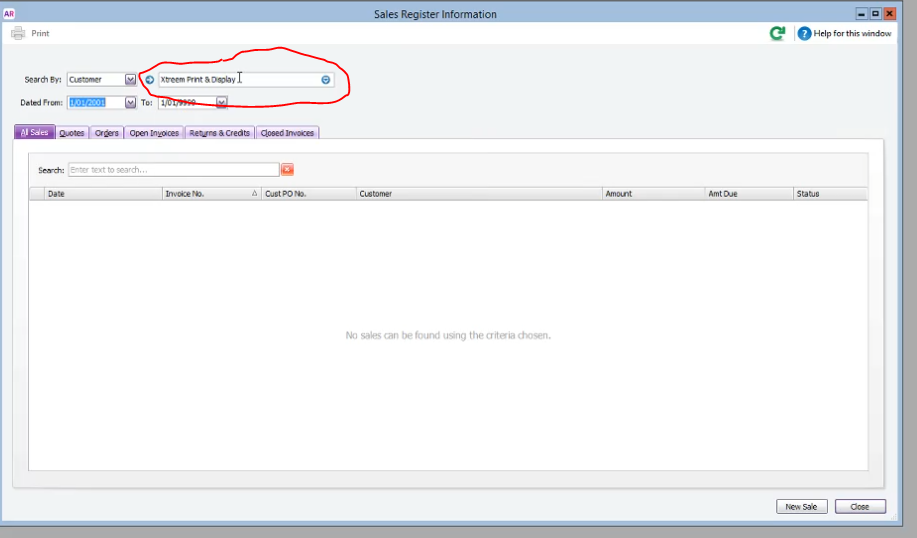Open the Dated From calendar dropdown

(x=130, y=102)
